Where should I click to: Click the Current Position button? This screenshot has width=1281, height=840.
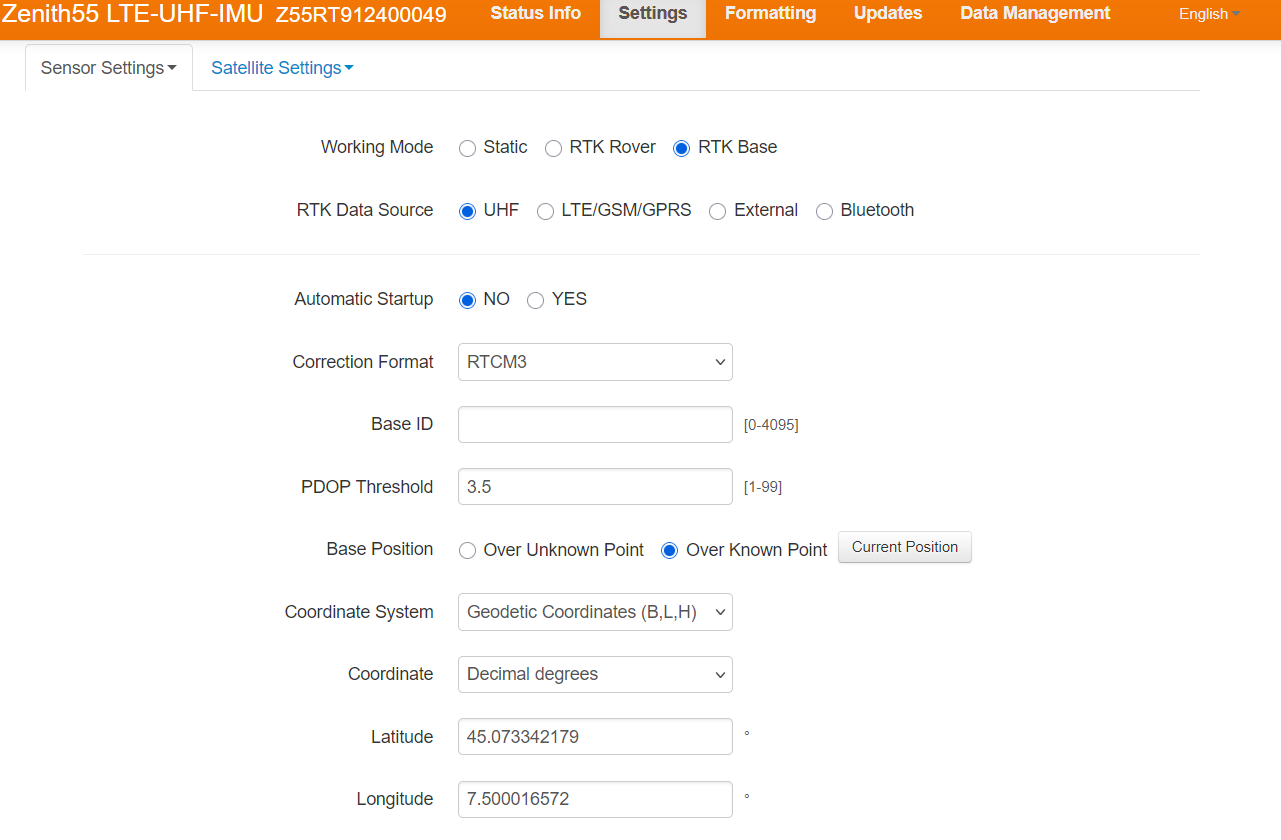pos(904,547)
